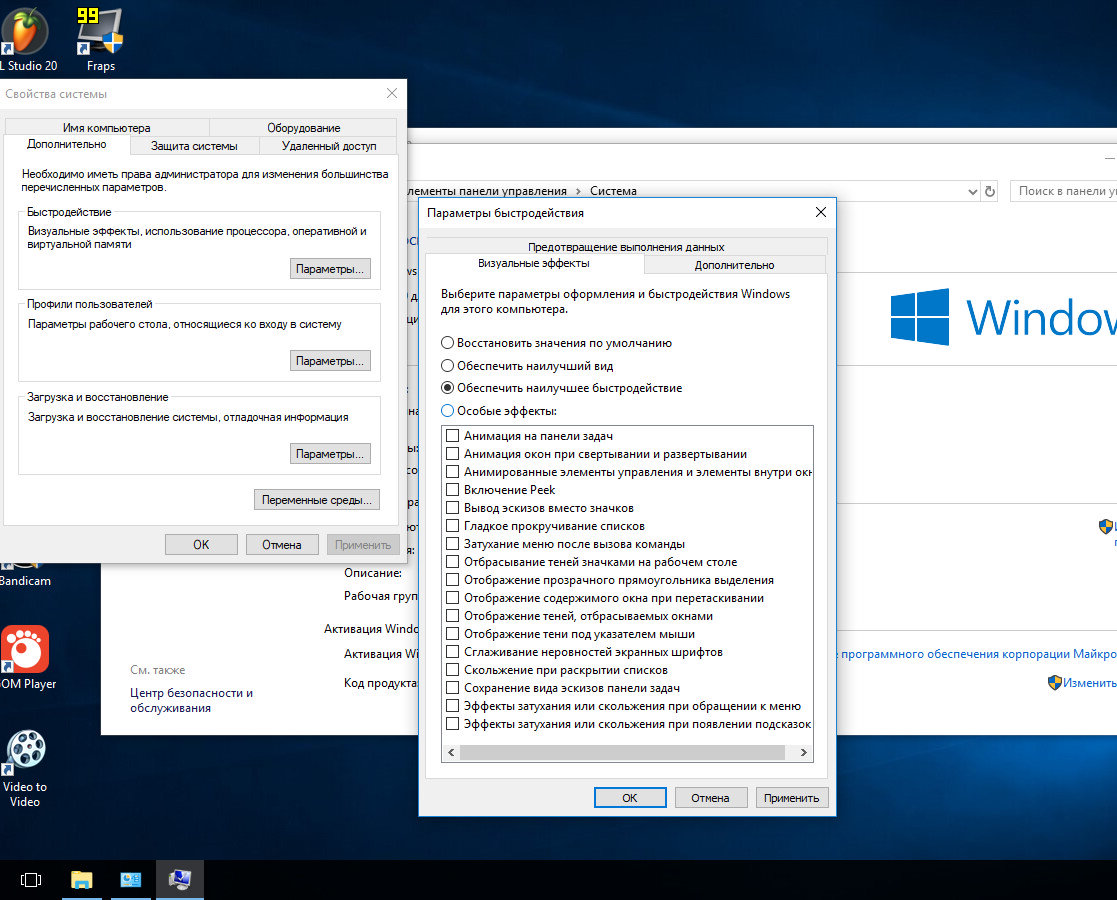Toggle Эффекты затухания при обращении к меню

click(x=452, y=706)
